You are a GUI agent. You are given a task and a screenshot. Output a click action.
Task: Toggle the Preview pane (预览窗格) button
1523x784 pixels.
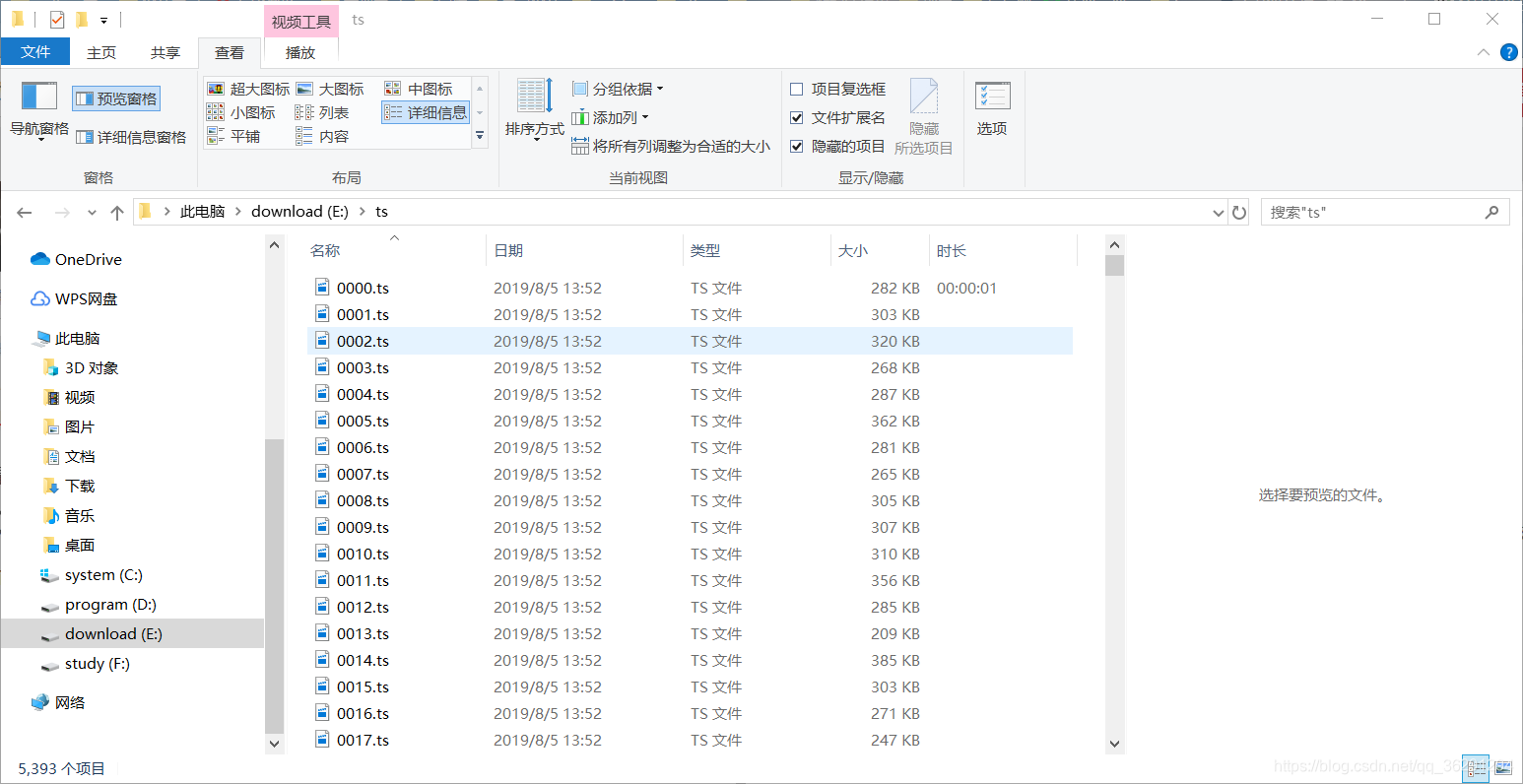116,98
